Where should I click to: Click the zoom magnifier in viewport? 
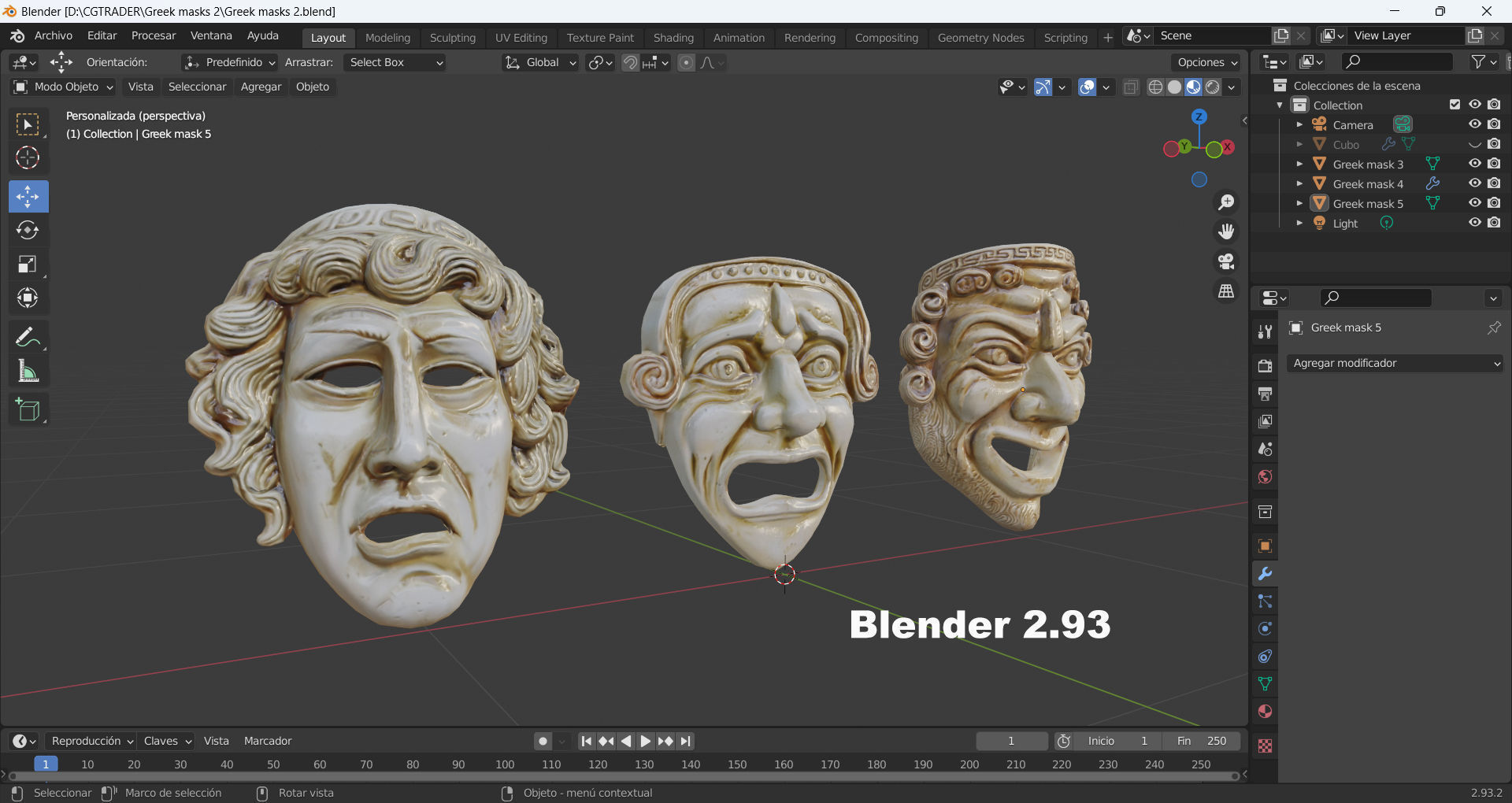pyautogui.click(x=1226, y=202)
